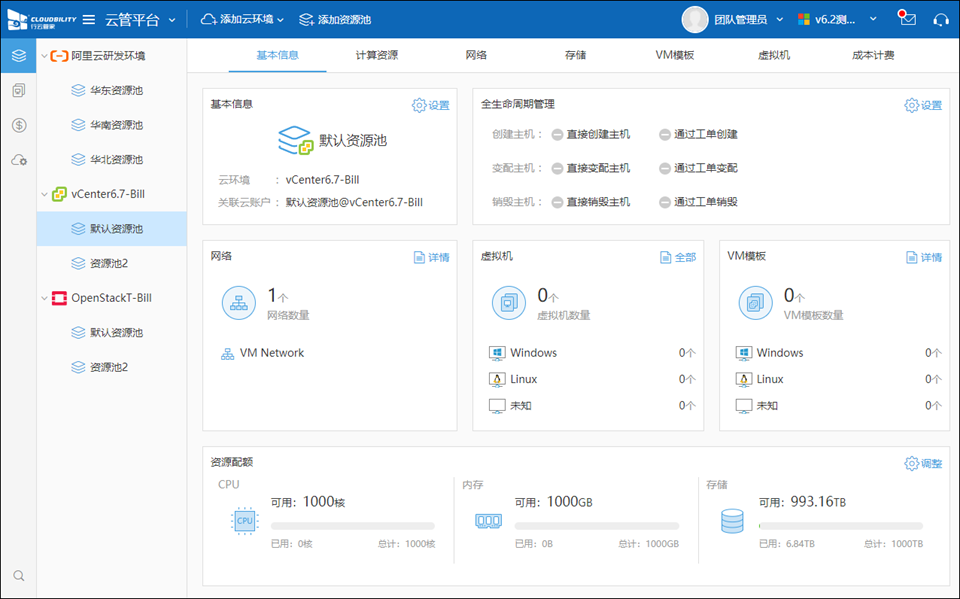Open the mail notifications icon
Viewport: 960px width, 599px height.
907,19
